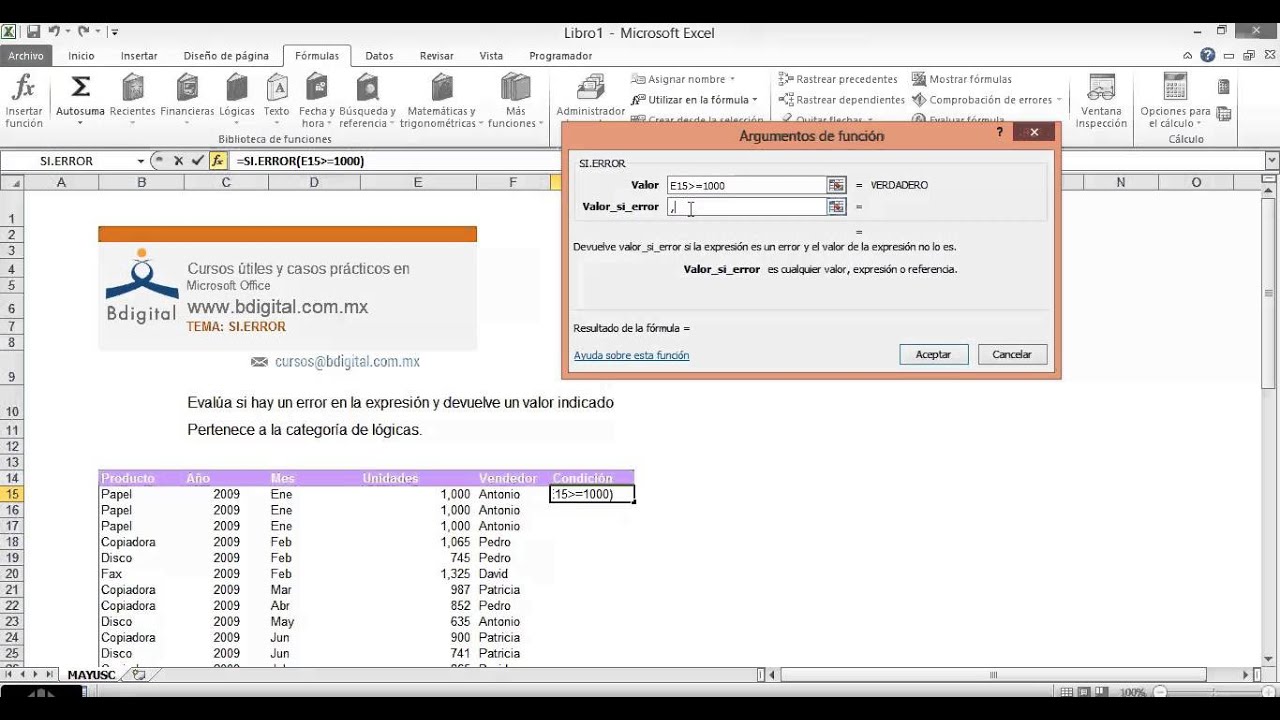Click next sheet navigation arrow
Image resolution: width=1280 pixels, height=720 pixels.
click(35, 675)
